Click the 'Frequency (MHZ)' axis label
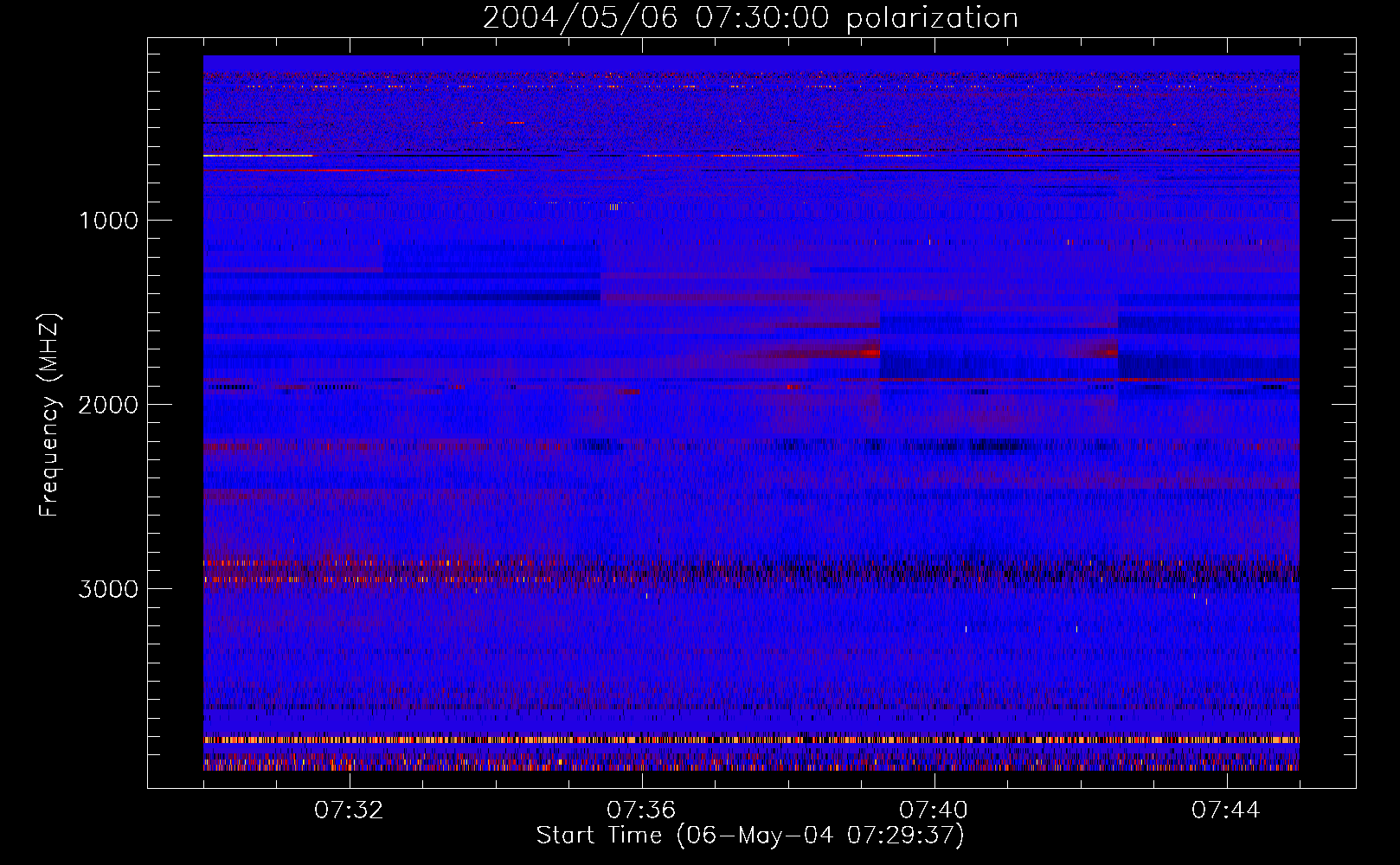1400x865 pixels. pos(49,415)
